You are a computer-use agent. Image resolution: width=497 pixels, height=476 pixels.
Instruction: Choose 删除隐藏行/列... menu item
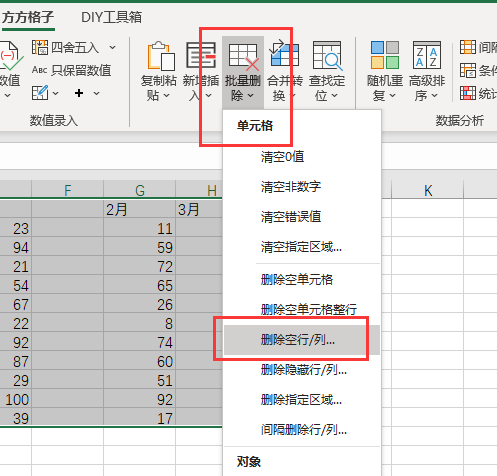point(302,370)
